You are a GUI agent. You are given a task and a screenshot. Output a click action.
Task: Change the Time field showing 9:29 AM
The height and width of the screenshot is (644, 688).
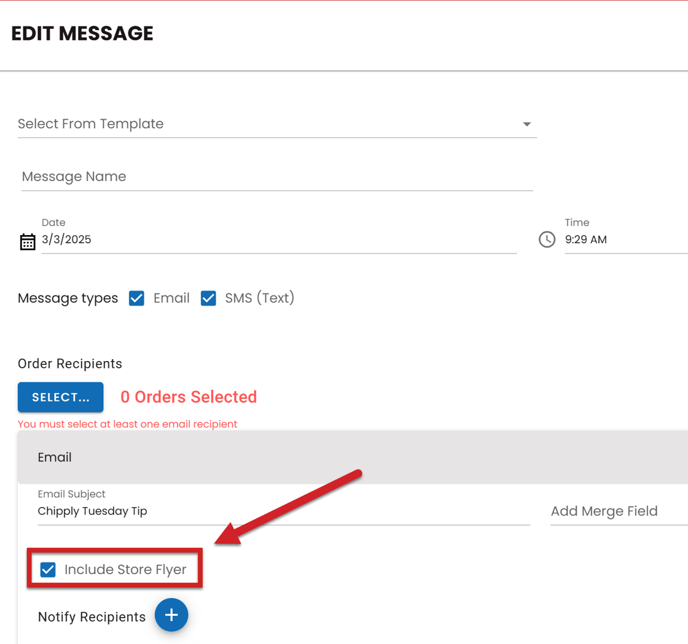coord(620,240)
